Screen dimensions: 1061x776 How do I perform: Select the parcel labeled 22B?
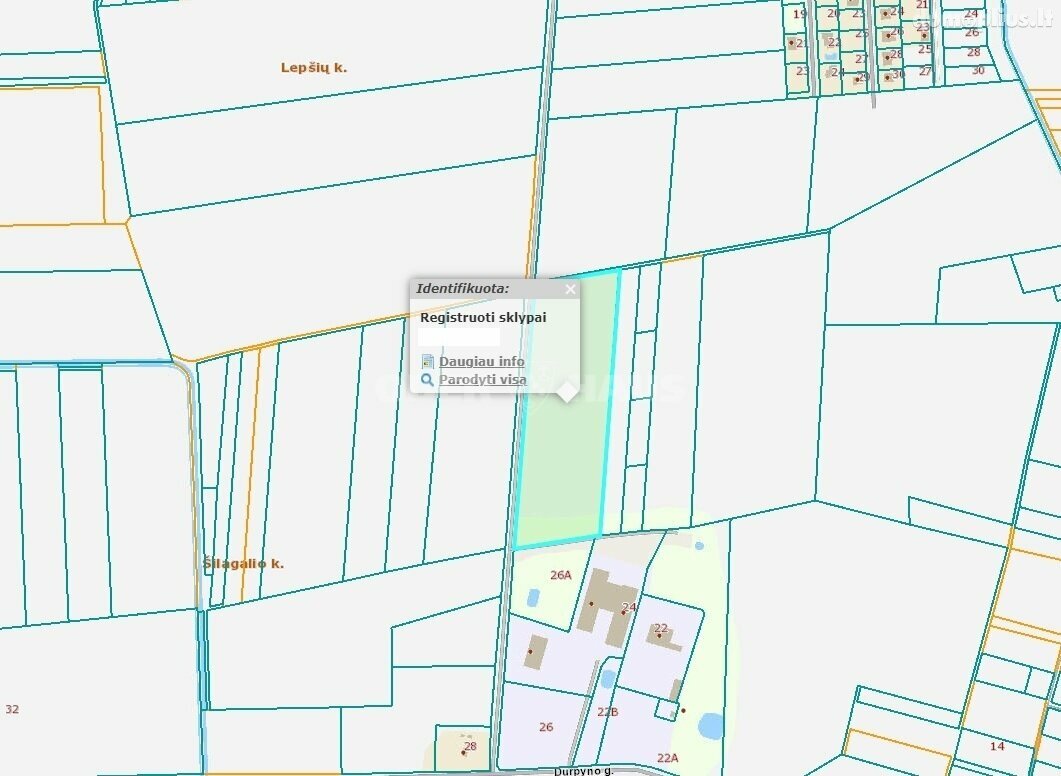pos(608,712)
